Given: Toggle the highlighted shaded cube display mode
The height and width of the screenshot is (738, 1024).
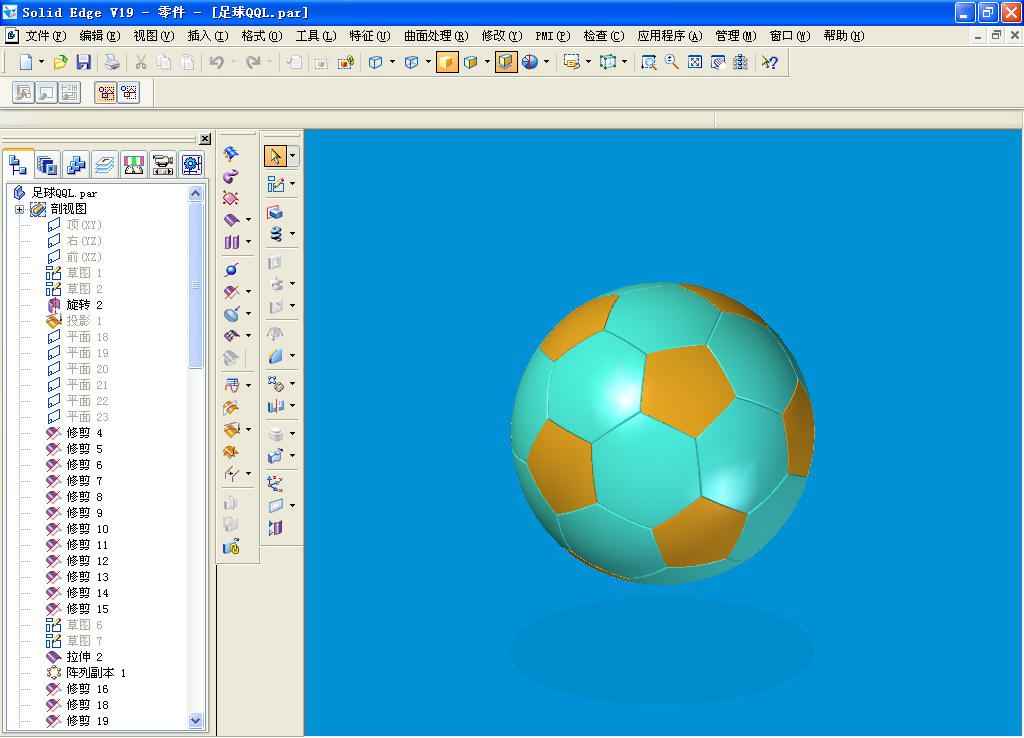Looking at the screenshot, I should pos(447,62).
